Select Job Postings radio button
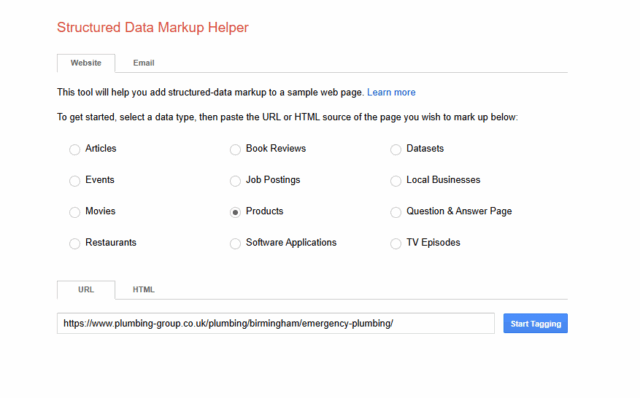The width and height of the screenshot is (640, 398). click(235, 181)
